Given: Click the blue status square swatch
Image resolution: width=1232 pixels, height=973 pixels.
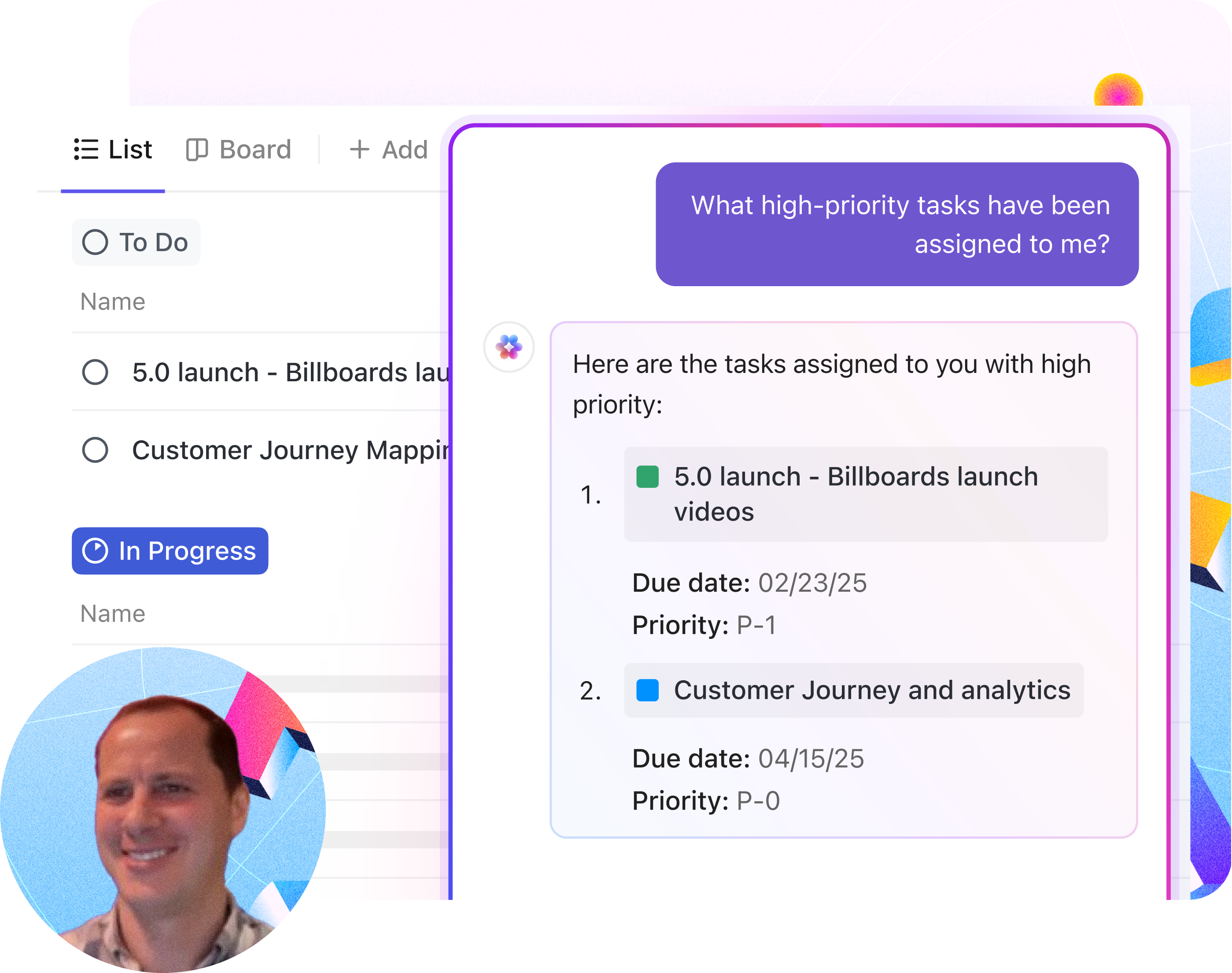Looking at the screenshot, I should coord(647,690).
